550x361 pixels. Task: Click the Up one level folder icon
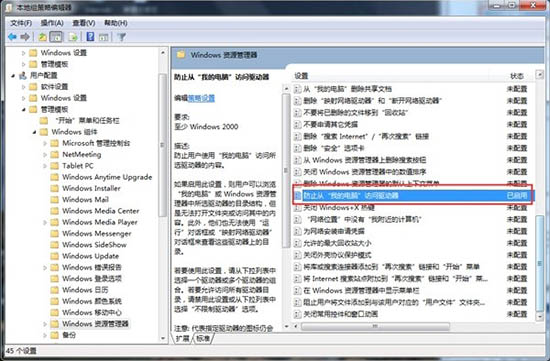click(x=42, y=36)
